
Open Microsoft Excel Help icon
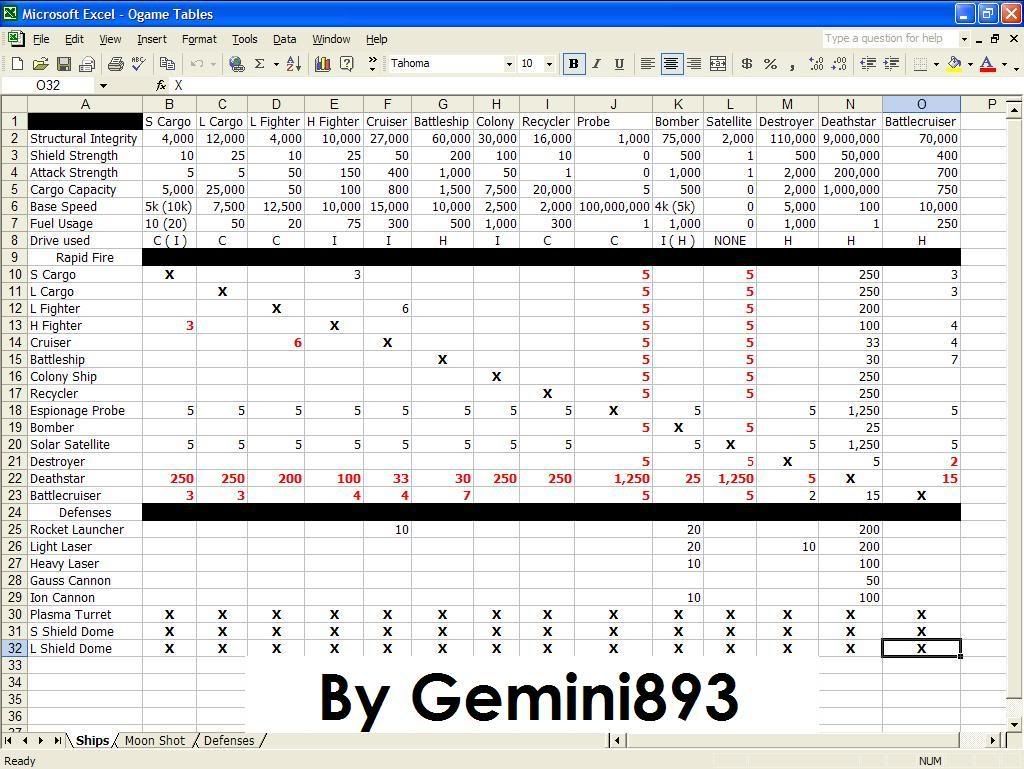(347, 63)
